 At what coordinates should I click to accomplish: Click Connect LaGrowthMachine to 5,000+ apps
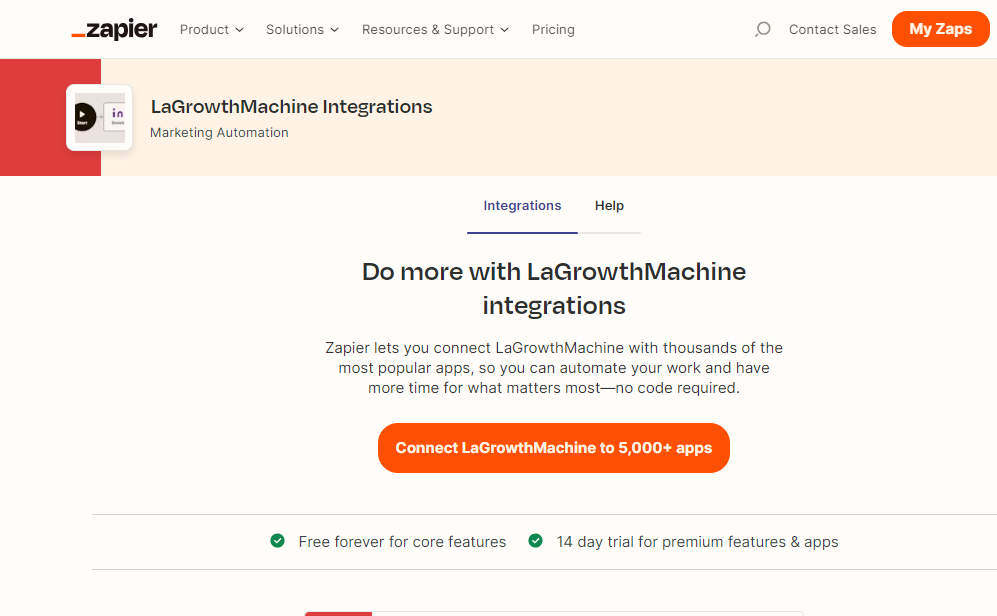tap(553, 448)
